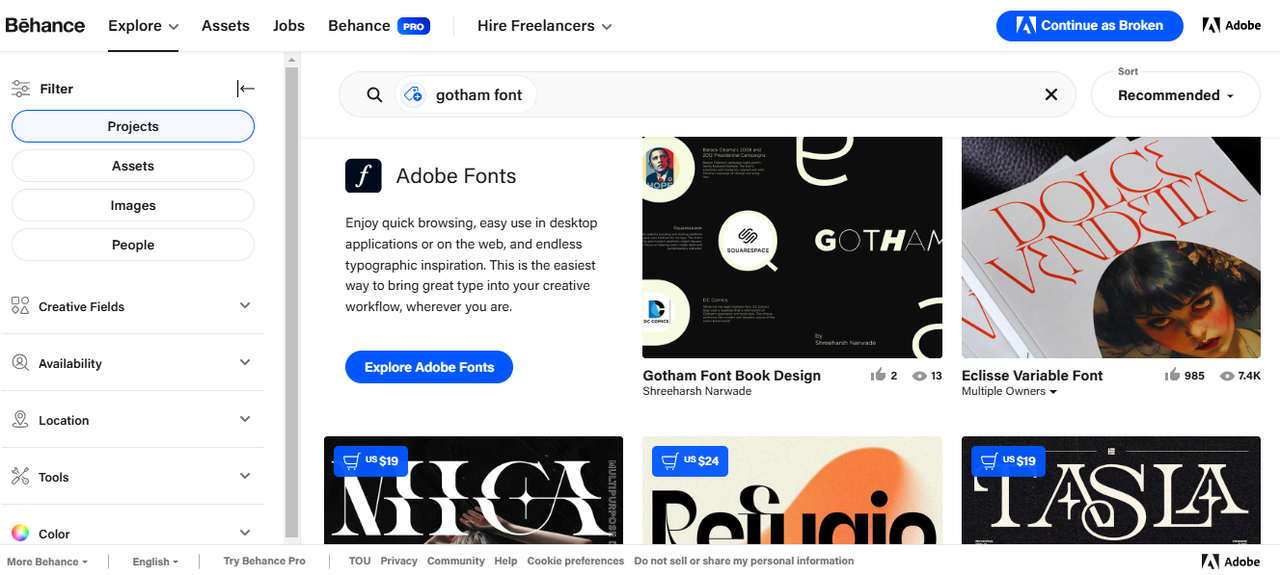Click the views eye icon on Gotham Font Book Design

919,376
